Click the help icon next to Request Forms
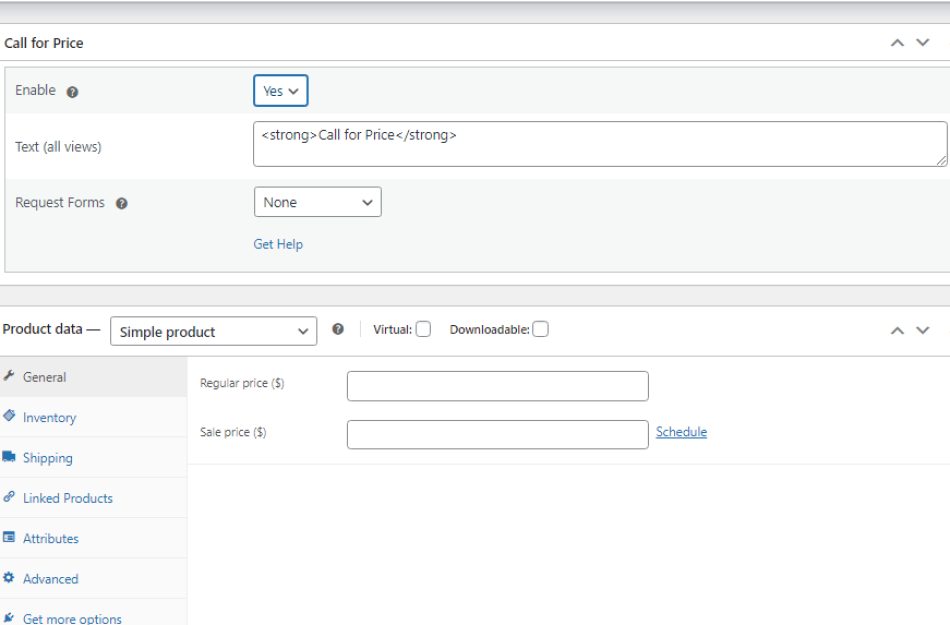Image resolution: width=950 pixels, height=625 pixels. [121, 202]
